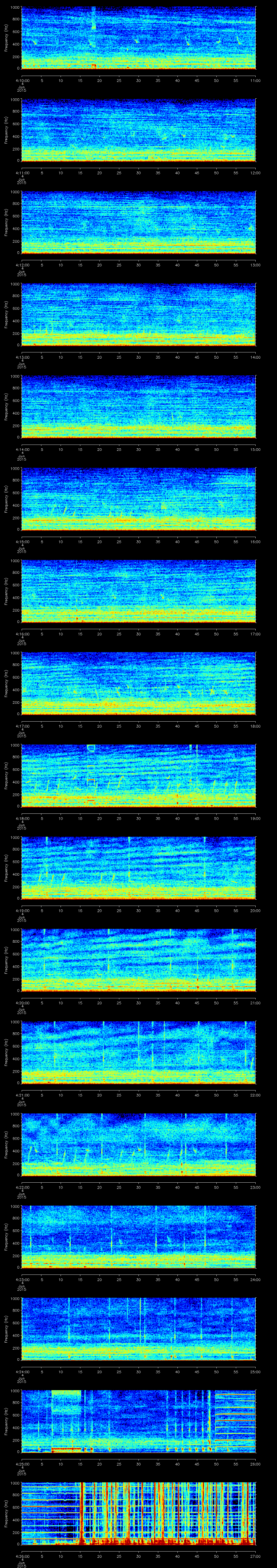Pick the spectrogram that starts at 4:17:00
The width and height of the screenshot is (277, 1568).
click(139, 683)
